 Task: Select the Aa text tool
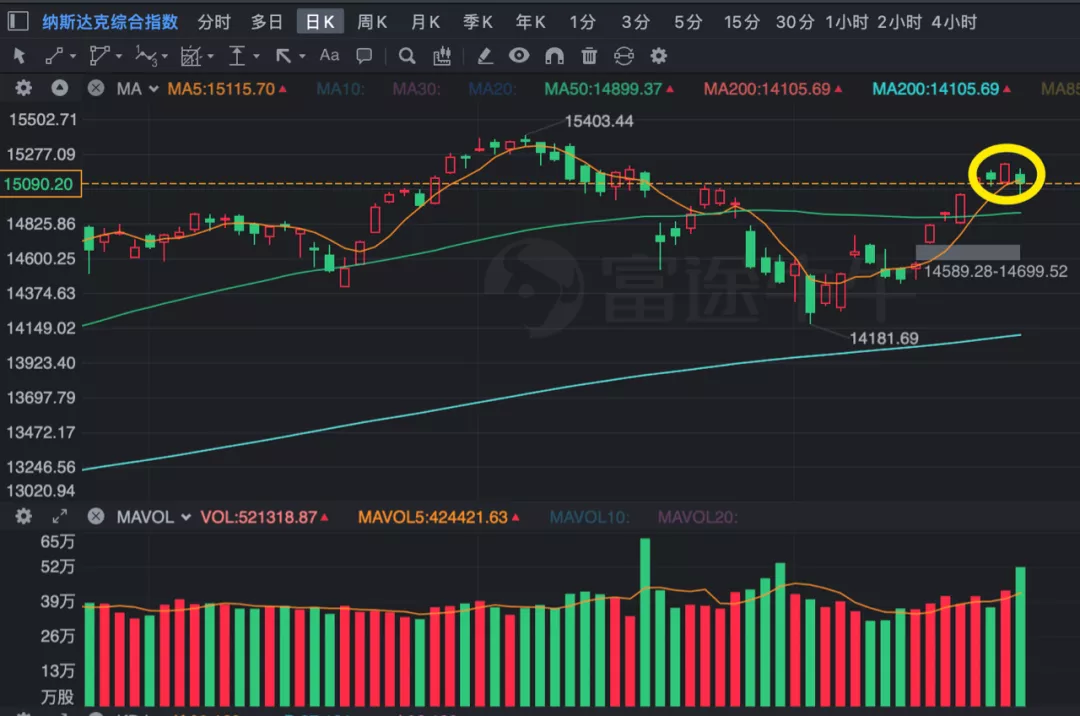pyautogui.click(x=329, y=55)
